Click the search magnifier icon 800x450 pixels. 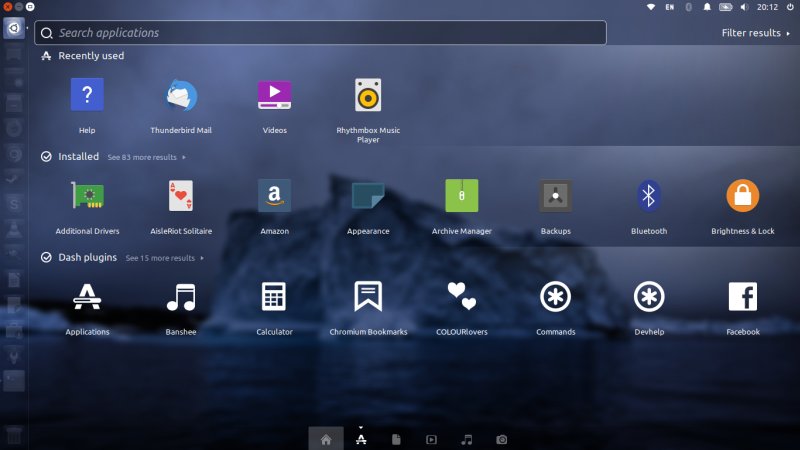tap(47, 33)
